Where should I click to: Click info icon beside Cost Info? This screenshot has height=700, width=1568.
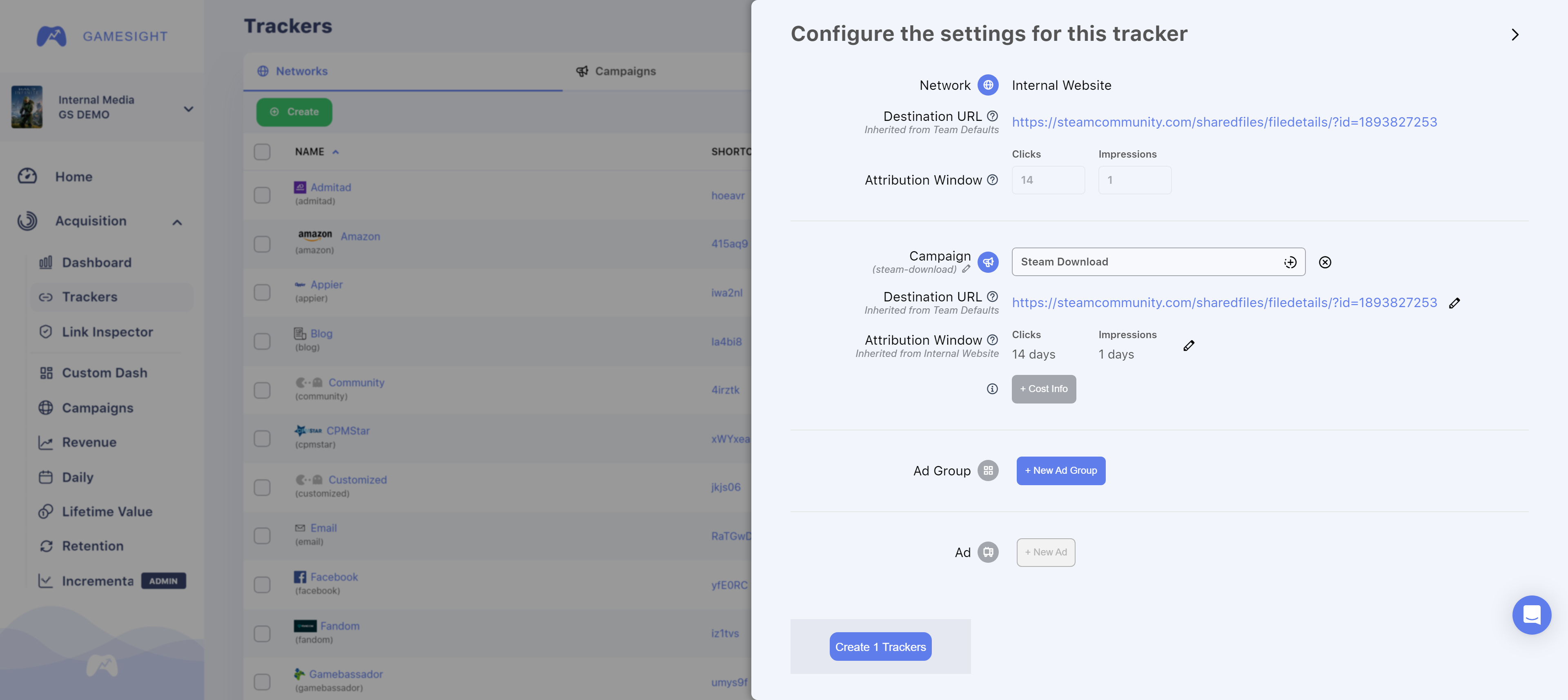pyautogui.click(x=992, y=389)
